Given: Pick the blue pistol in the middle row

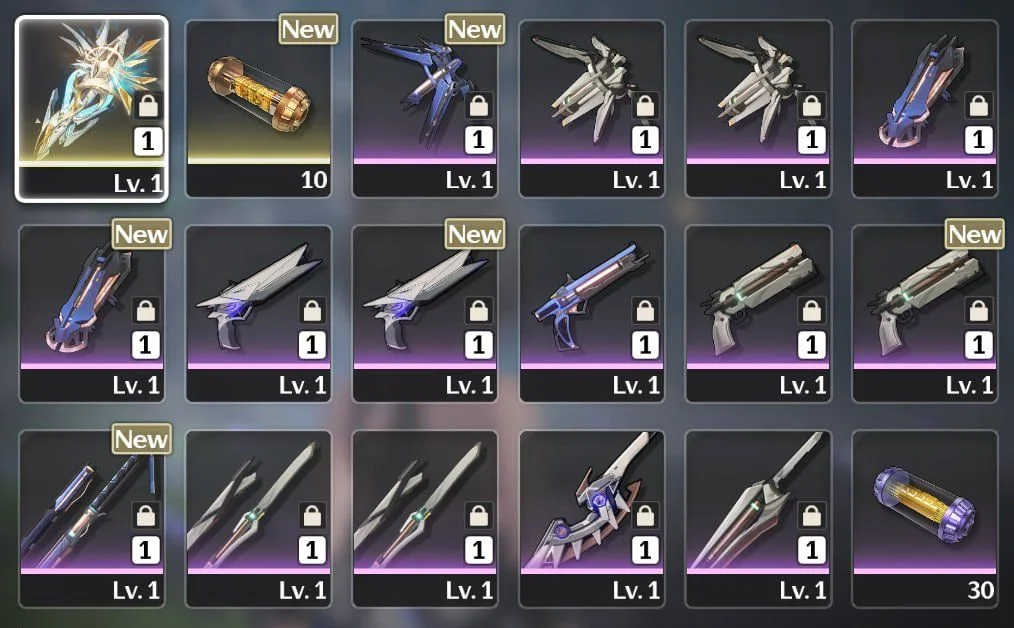Looking at the screenshot, I should (x=592, y=314).
